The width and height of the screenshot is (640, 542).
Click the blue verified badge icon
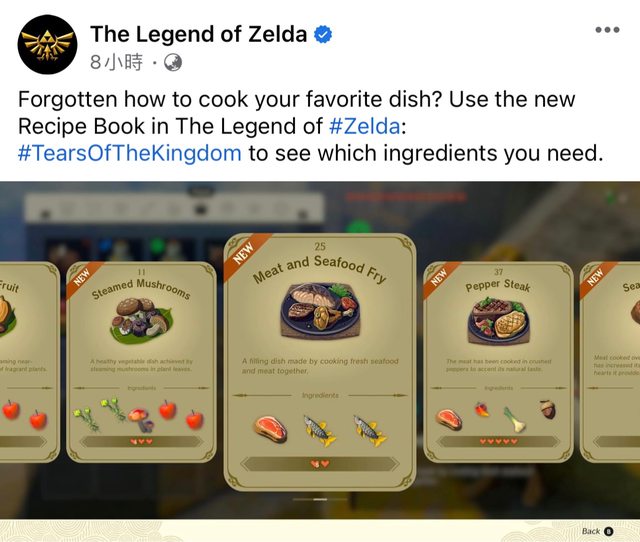[x=322, y=34]
